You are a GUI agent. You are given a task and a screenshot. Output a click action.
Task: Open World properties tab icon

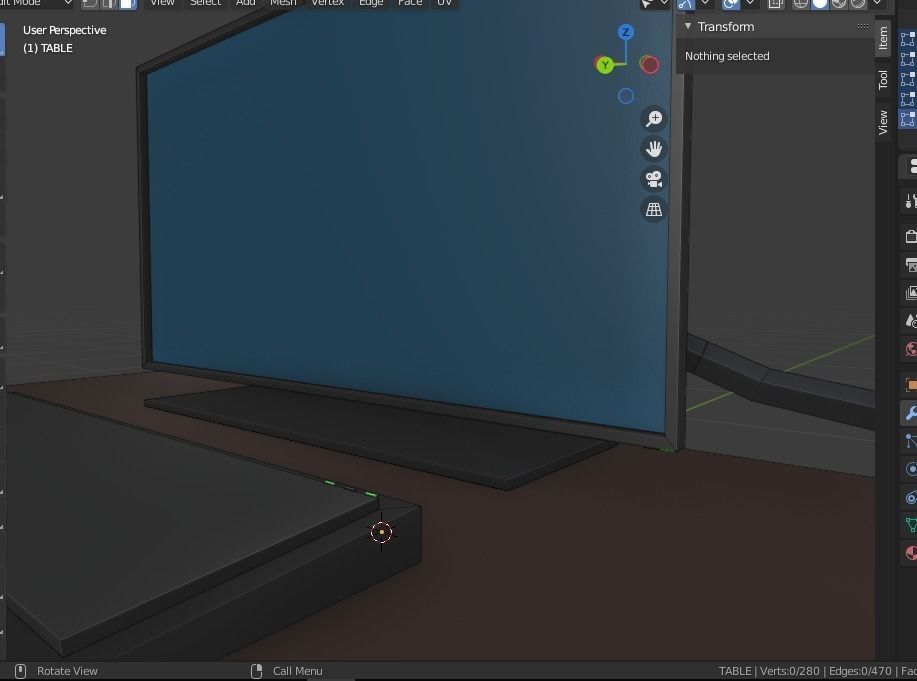910,349
